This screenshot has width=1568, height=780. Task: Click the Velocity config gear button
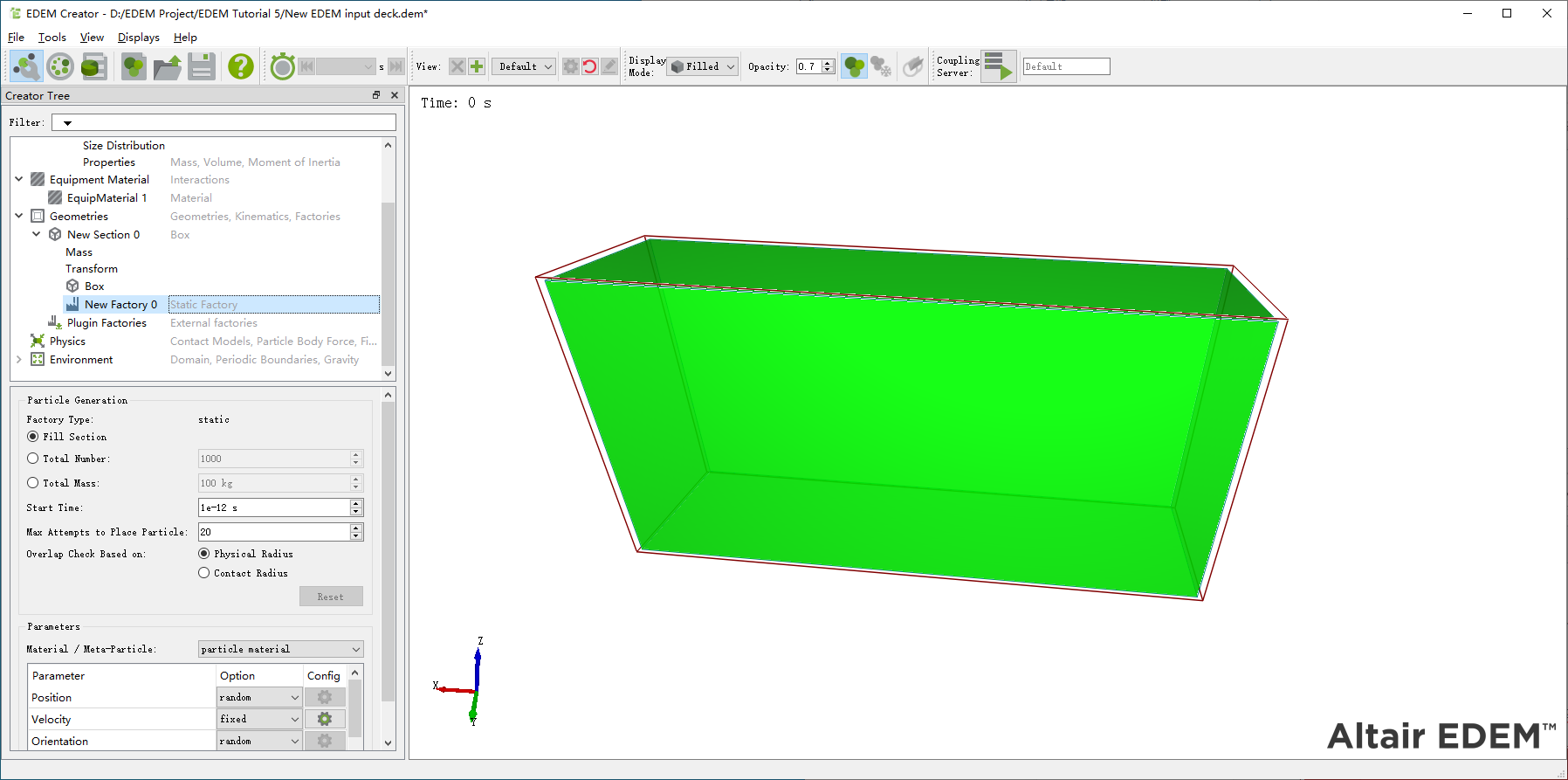(325, 719)
